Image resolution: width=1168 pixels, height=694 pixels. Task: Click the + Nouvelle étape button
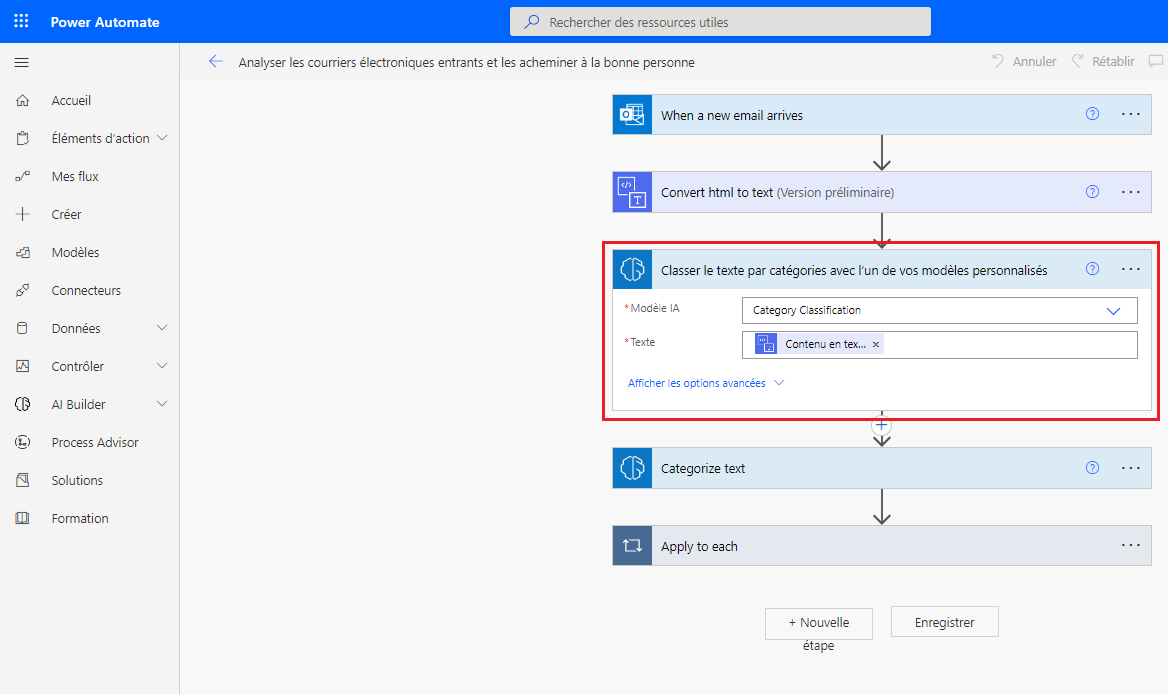[819, 623]
